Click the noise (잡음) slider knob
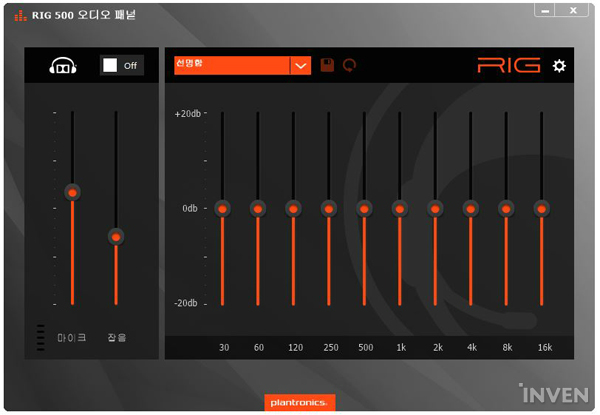This screenshot has width=600, height=415. [116, 237]
